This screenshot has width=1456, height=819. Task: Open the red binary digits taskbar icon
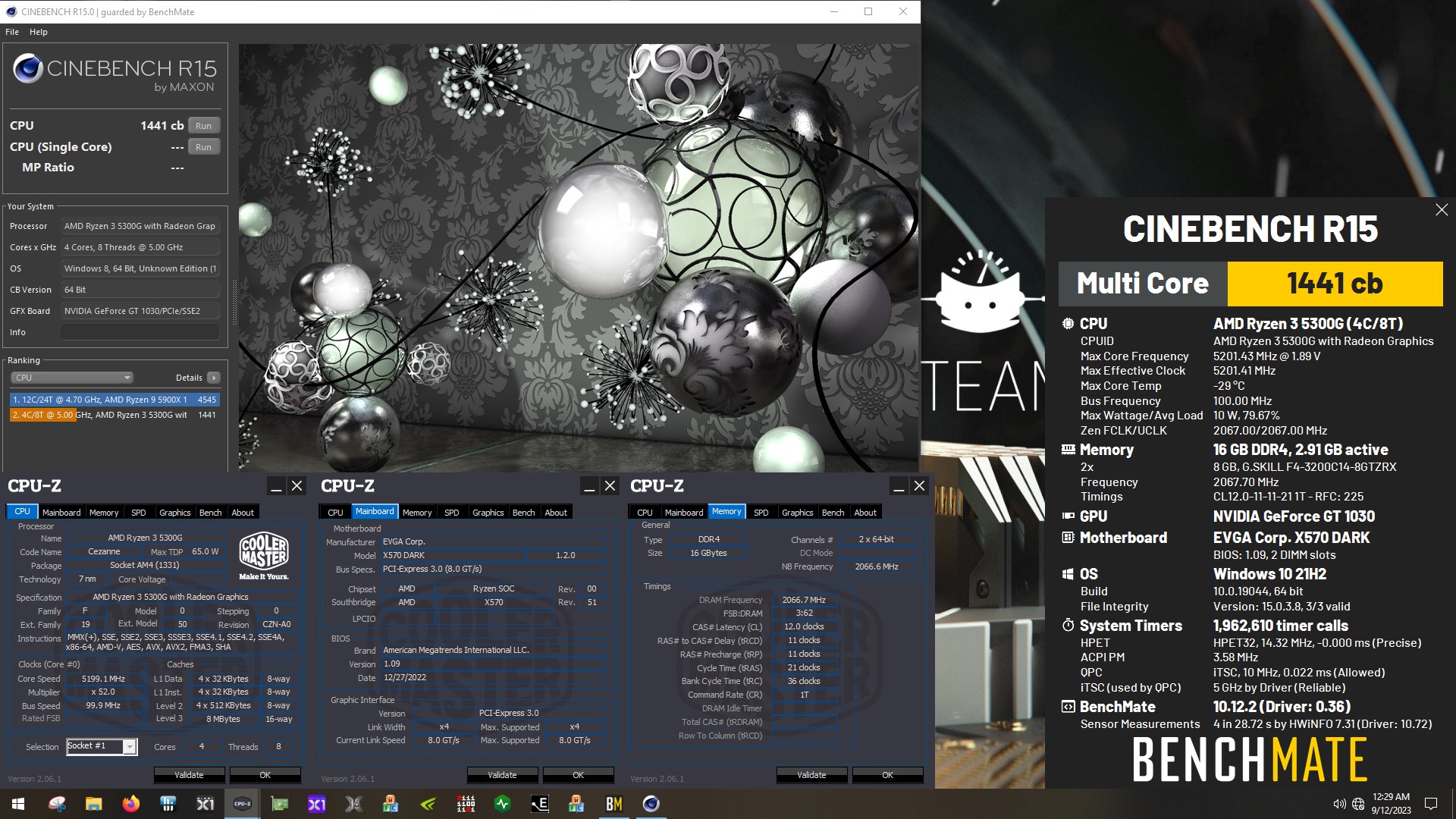466,804
